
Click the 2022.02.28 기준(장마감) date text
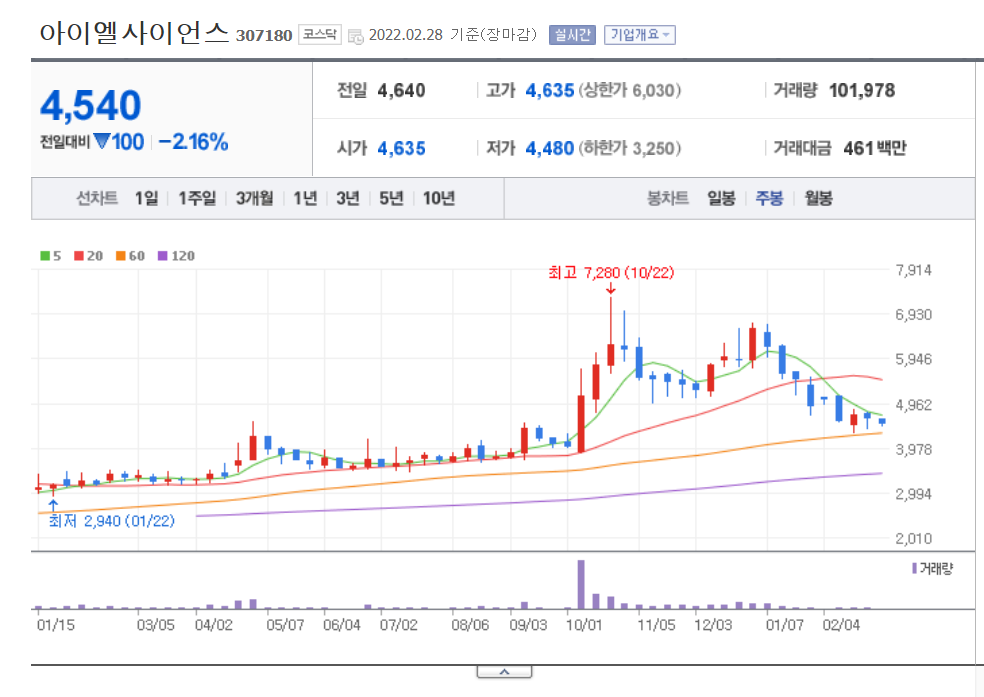(452, 35)
